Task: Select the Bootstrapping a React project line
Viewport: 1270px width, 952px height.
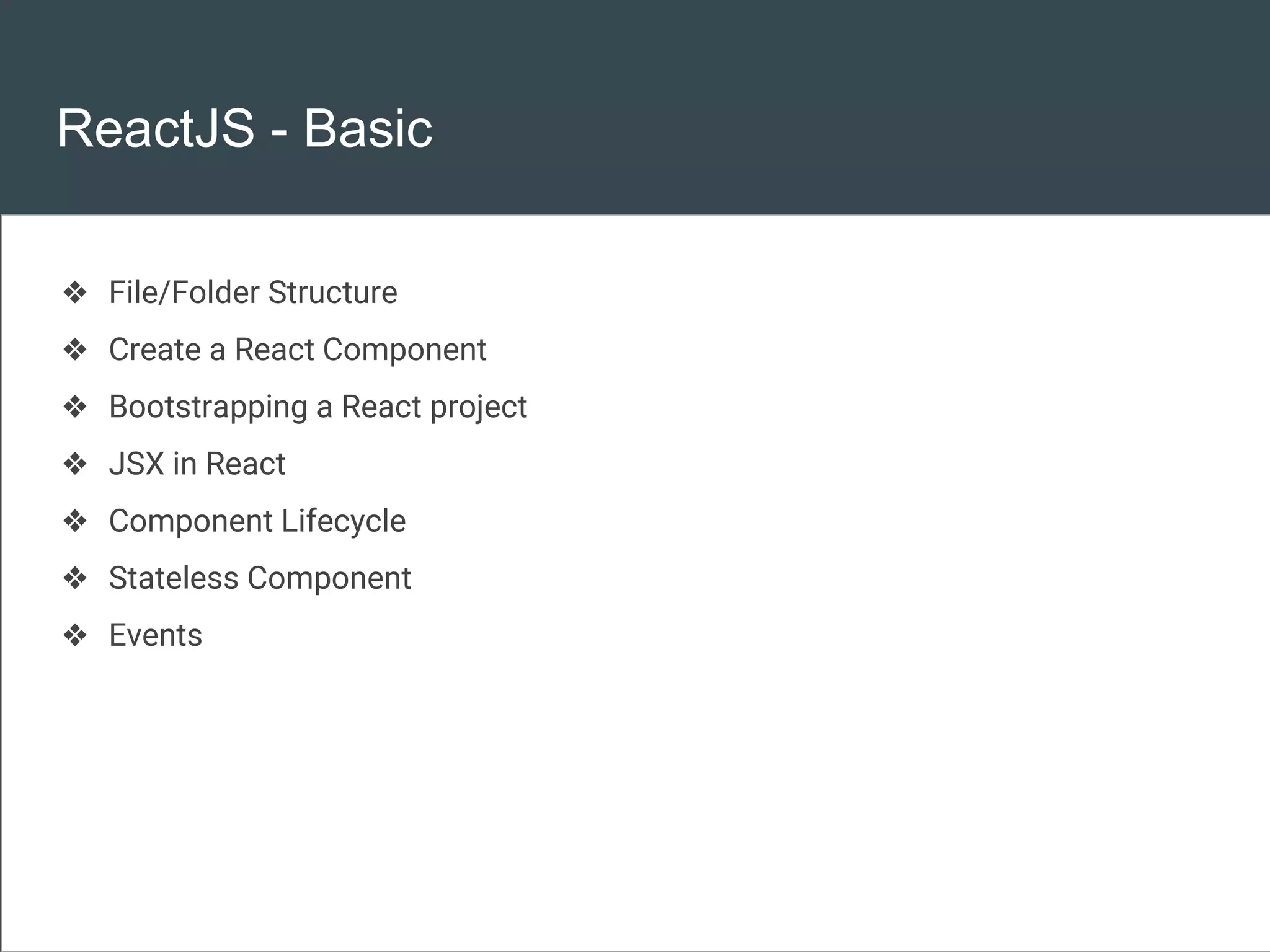Action: (318, 408)
